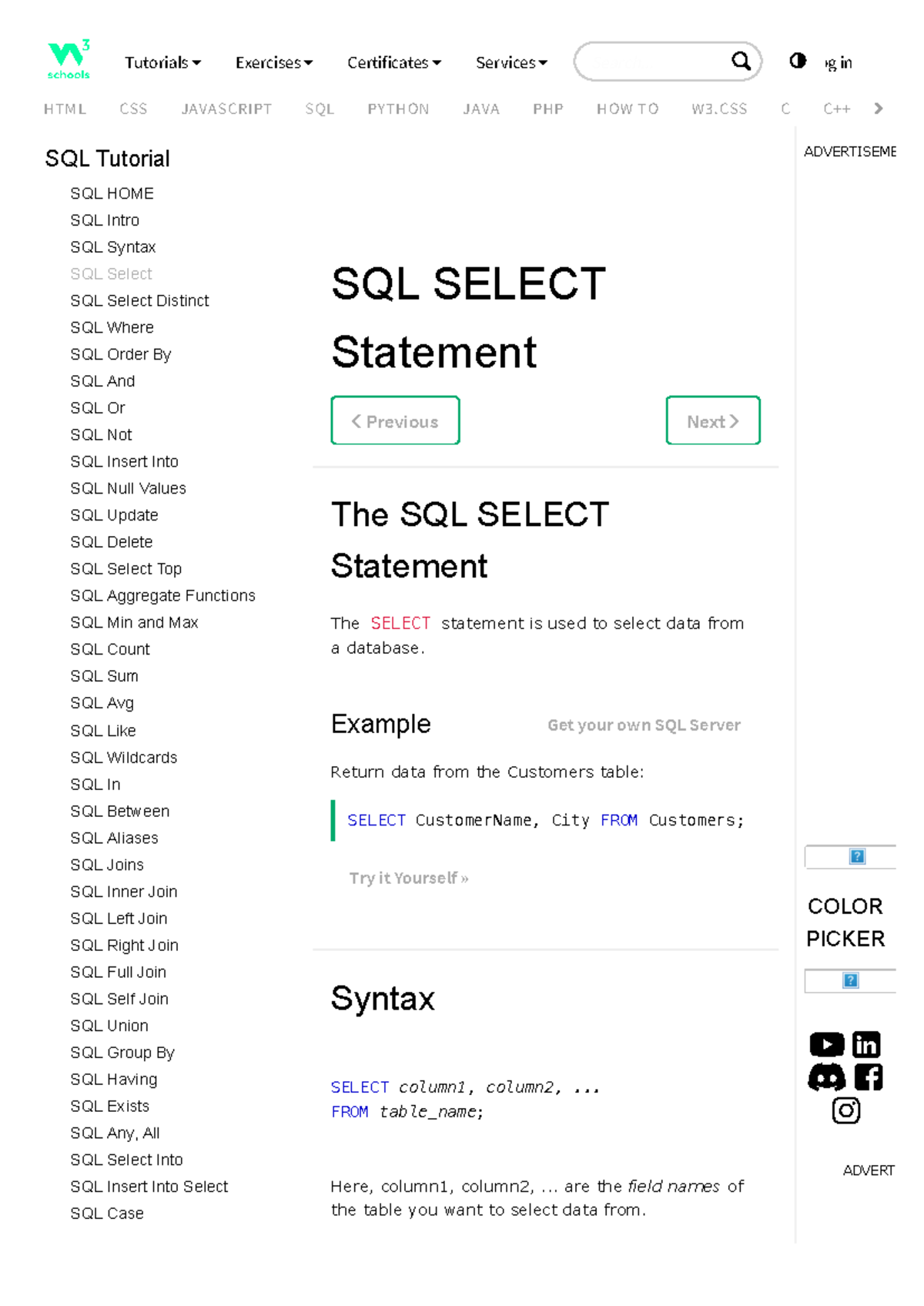The height and width of the screenshot is (1306, 924).
Task: Open the Instagram icon
Action: [845, 1110]
